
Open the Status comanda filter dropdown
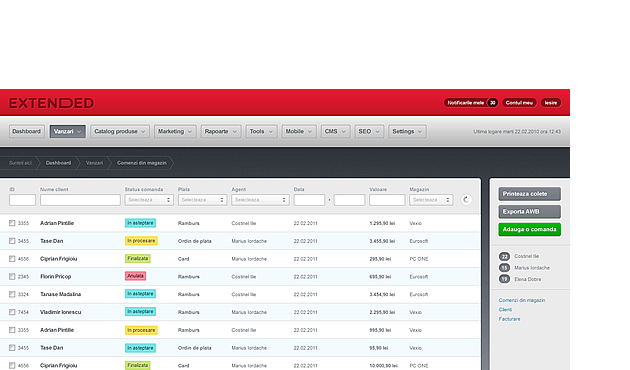[149, 200]
